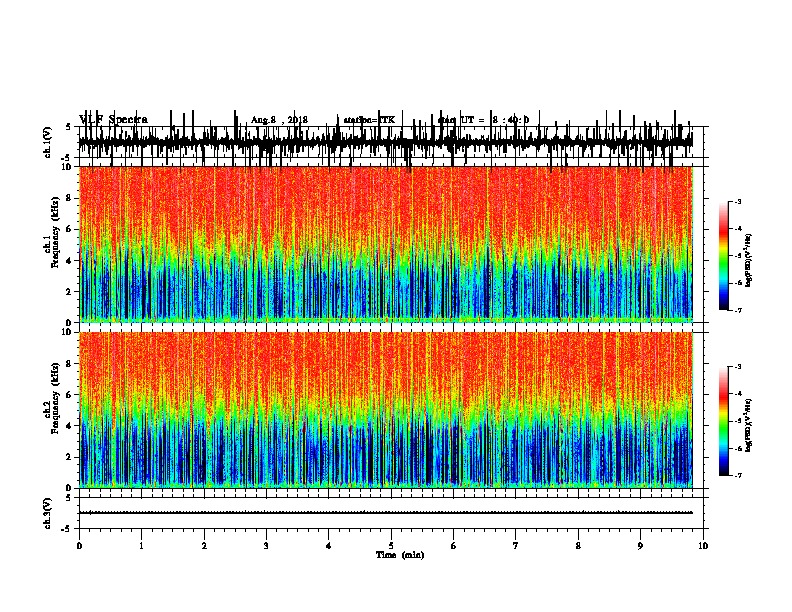Viewport: 792px width, 612px height.
Task: Click the ch.2 spectrogram color scale bar
Action: coord(724,421)
